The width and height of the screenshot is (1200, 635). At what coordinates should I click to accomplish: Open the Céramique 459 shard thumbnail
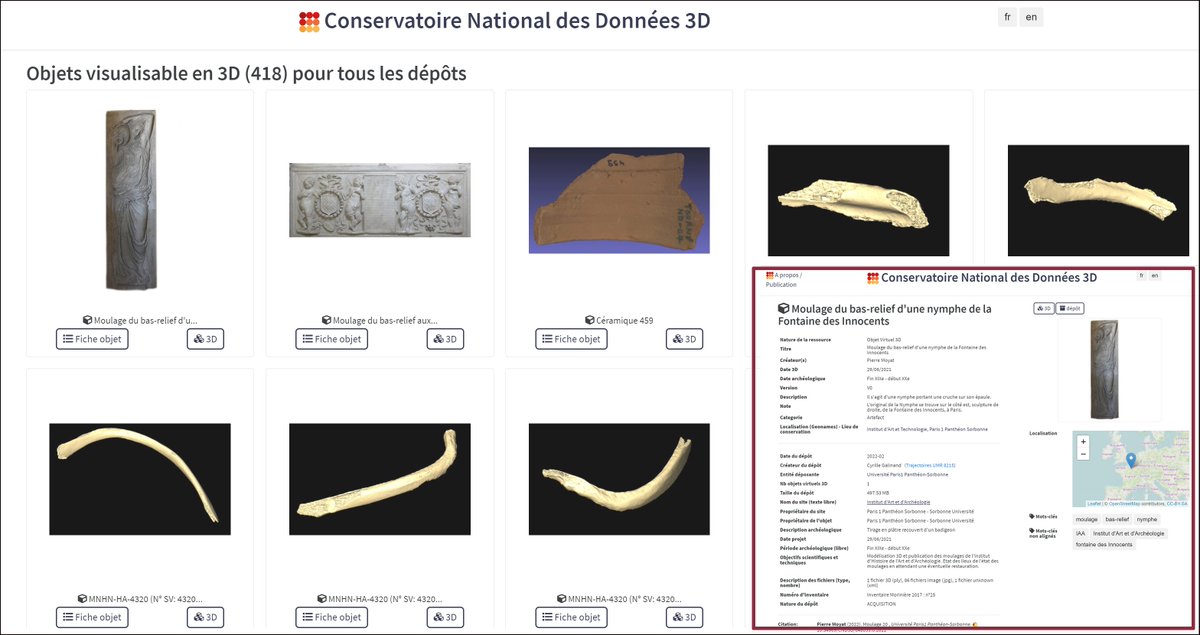pos(619,200)
